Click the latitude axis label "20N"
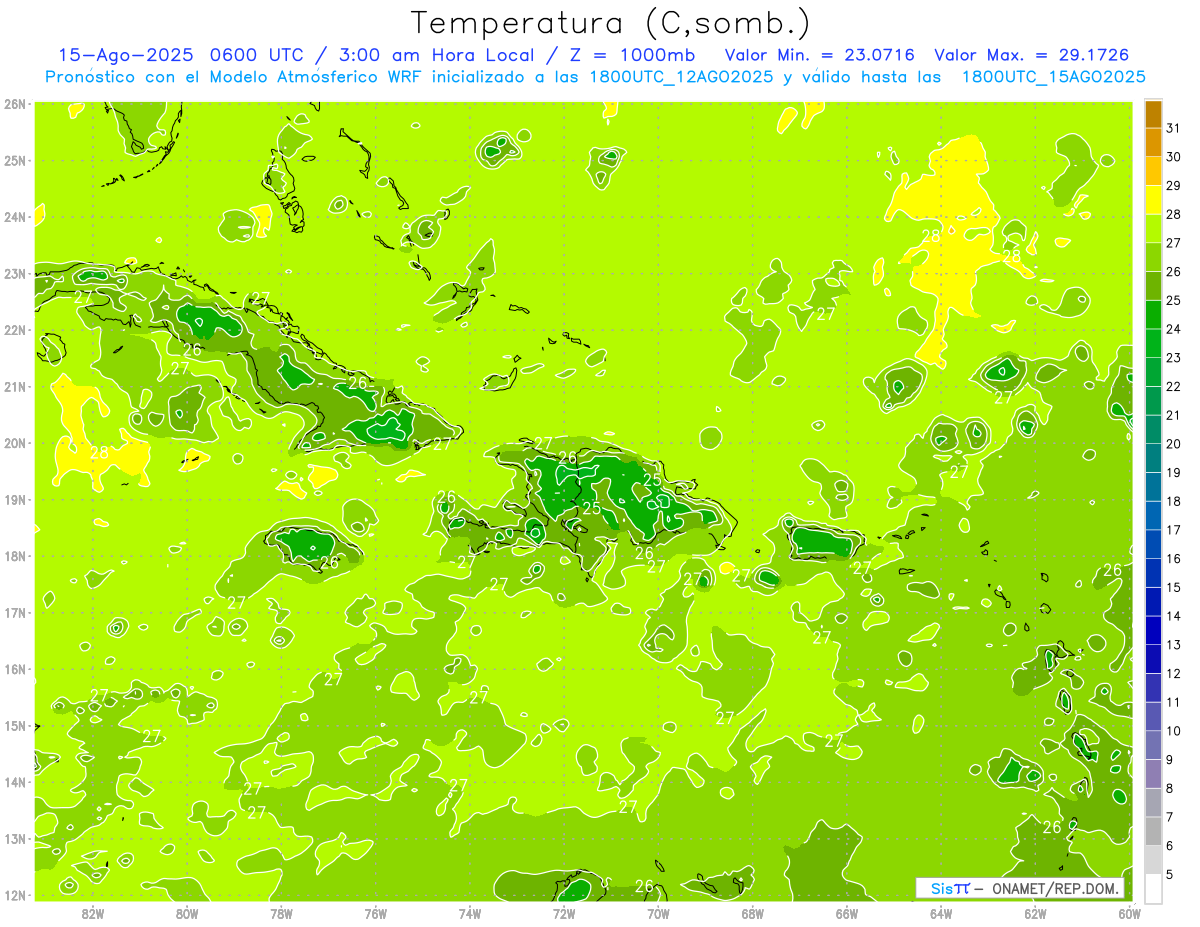 click(15, 443)
